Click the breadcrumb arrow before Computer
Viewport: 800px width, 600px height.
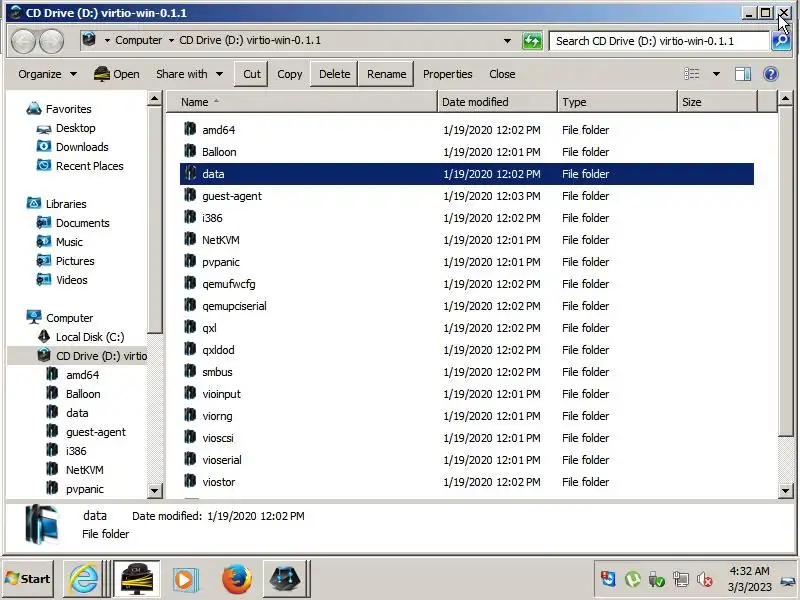(x=107, y=40)
